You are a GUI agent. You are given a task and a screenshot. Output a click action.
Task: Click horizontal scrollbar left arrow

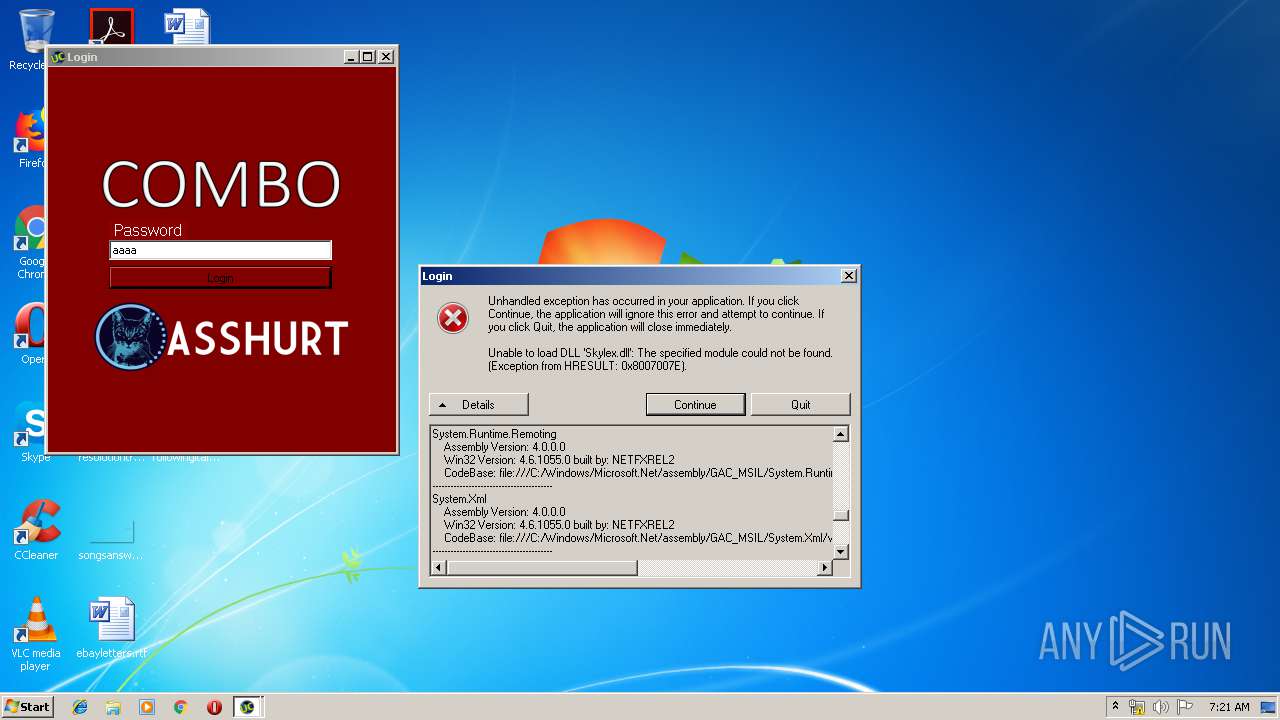pyautogui.click(x=439, y=568)
